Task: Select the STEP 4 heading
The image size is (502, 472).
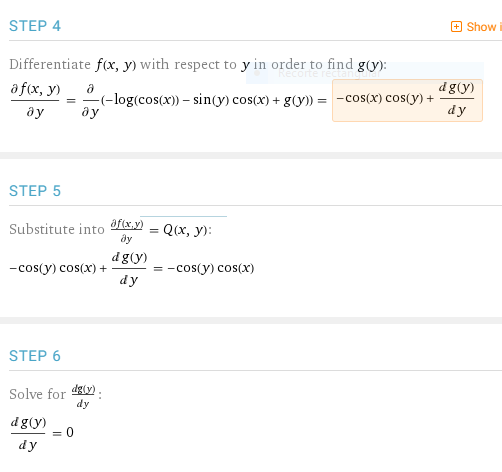Action: (x=35, y=26)
